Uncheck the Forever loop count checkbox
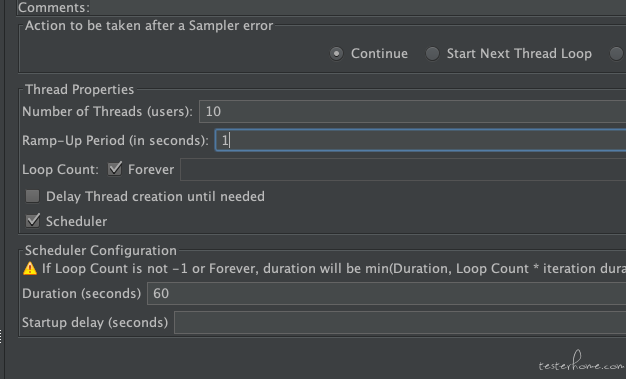 pyautogui.click(x=115, y=169)
